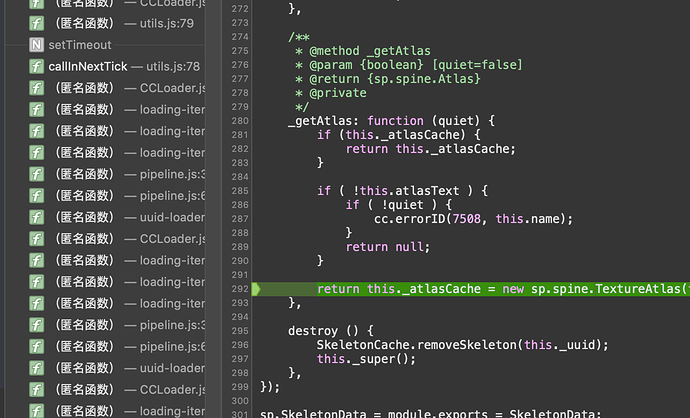The width and height of the screenshot is (690, 418).
Task: Click gutter line number 278
Action: tap(240, 93)
